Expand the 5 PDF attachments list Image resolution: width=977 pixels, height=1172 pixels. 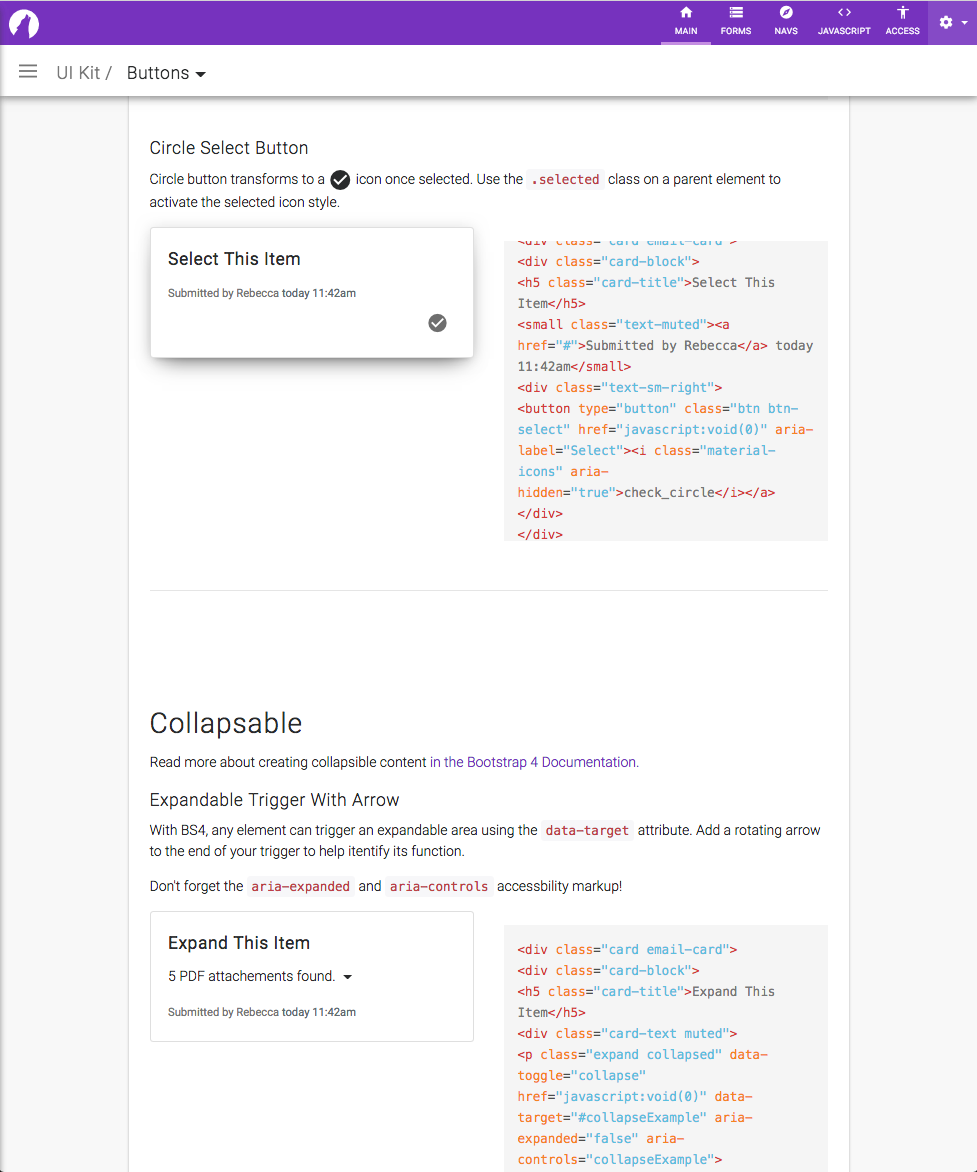[x=260, y=976]
